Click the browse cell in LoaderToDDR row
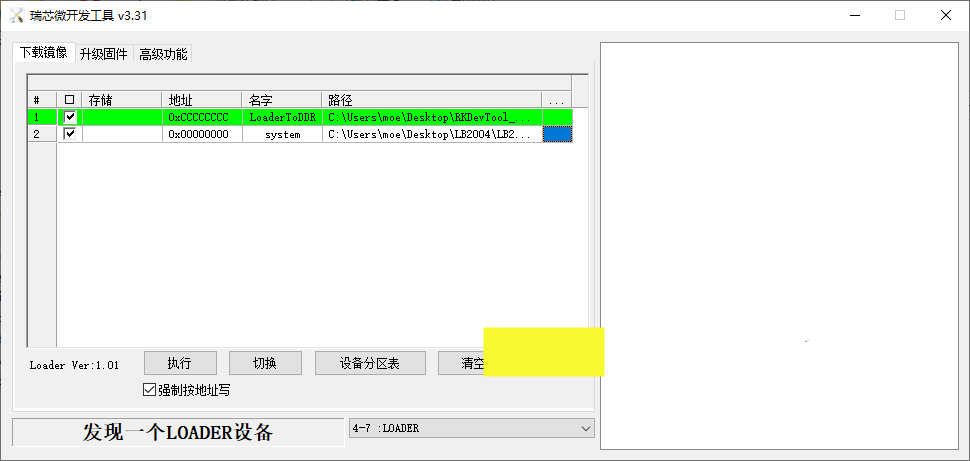970x461 pixels. [557, 117]
